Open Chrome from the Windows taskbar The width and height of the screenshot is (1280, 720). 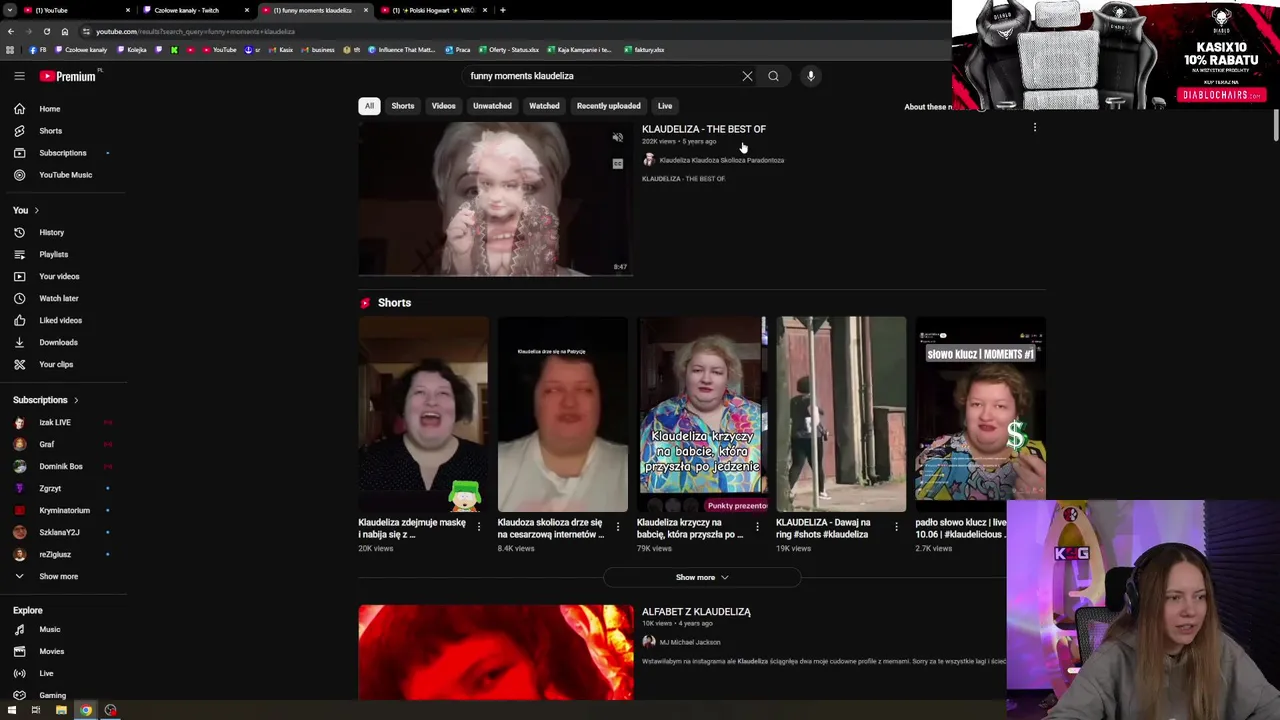click(86, 710)
